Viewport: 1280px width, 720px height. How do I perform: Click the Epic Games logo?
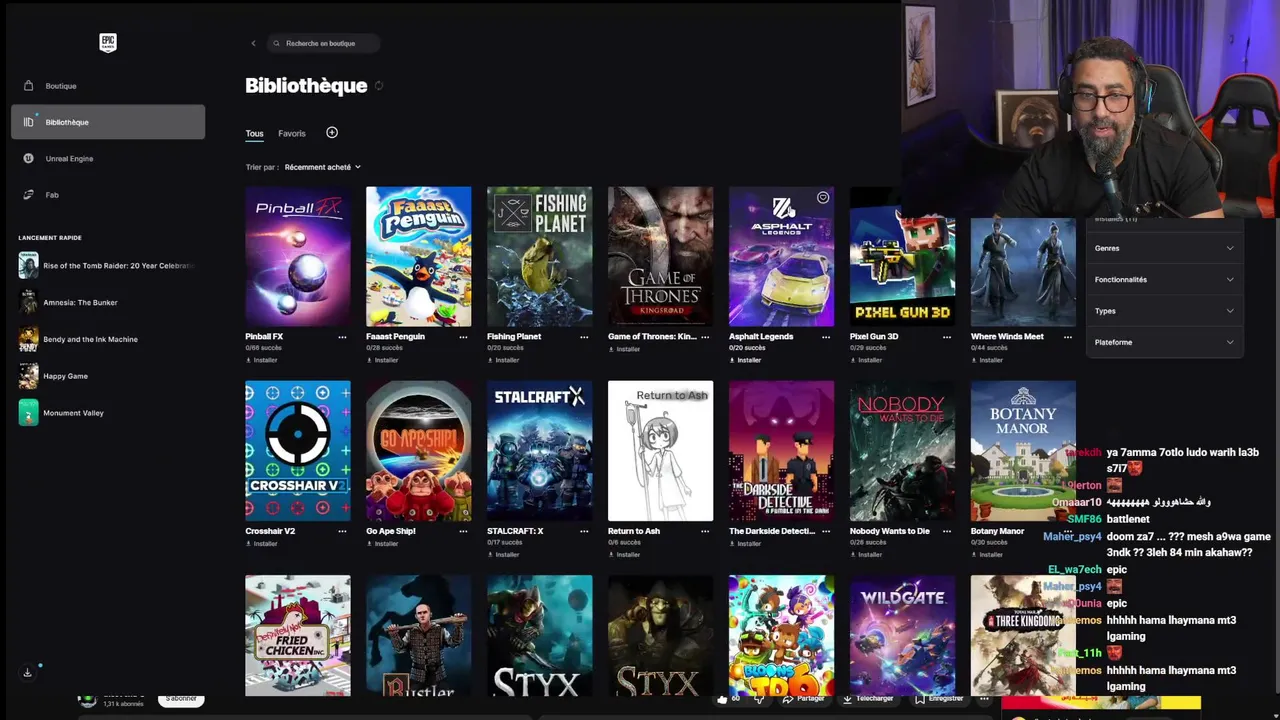[108, 43]
